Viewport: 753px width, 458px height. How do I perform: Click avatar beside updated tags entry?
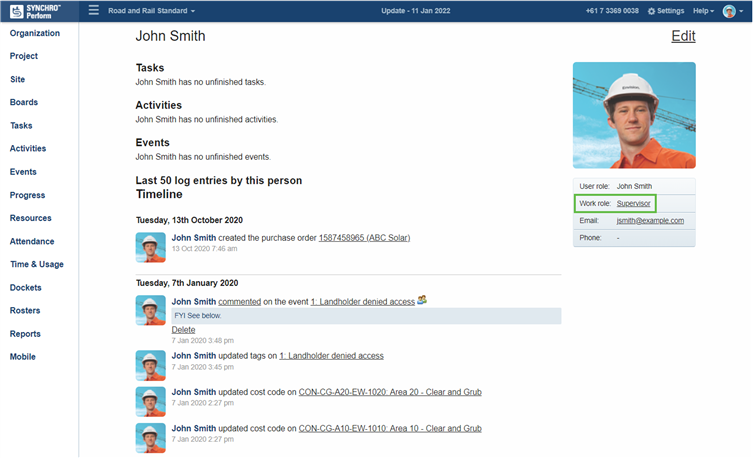[x=151, y=365]
